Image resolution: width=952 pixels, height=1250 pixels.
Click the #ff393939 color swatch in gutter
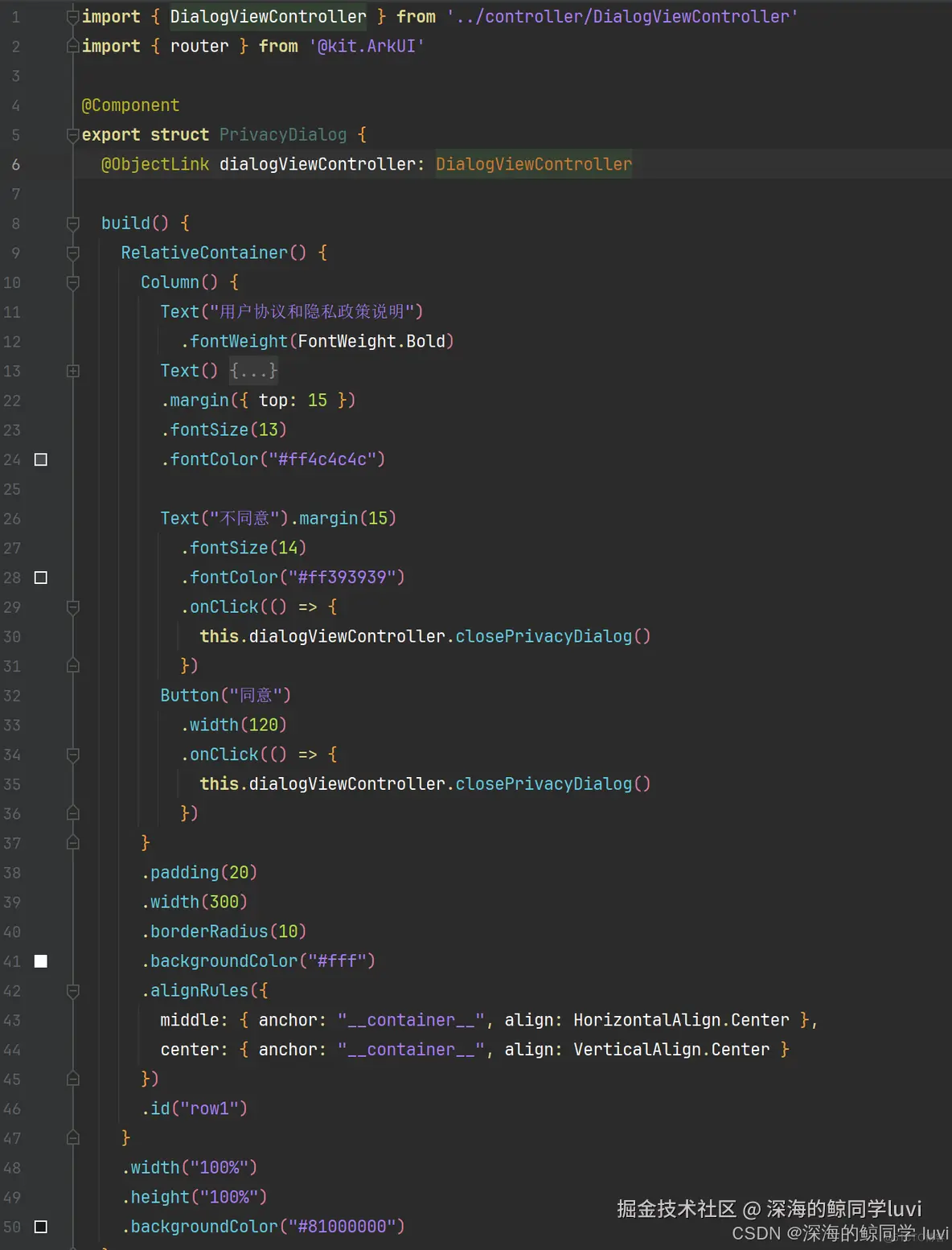pyautogui.click(x=41, y=578)
